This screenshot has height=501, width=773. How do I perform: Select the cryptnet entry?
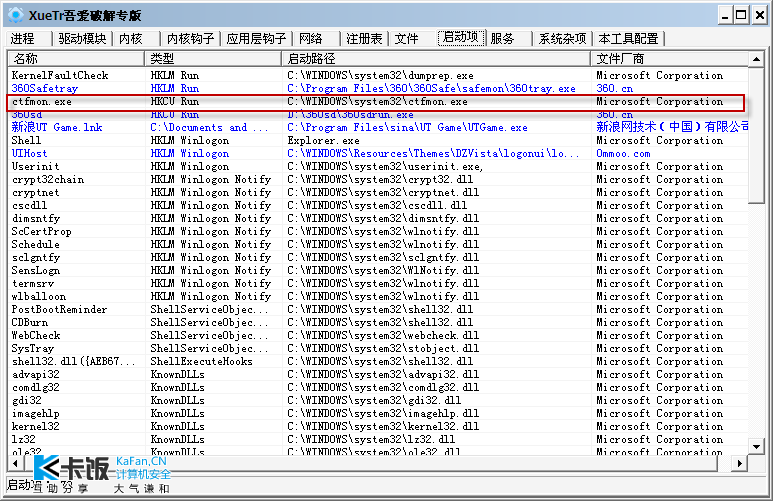378,192
